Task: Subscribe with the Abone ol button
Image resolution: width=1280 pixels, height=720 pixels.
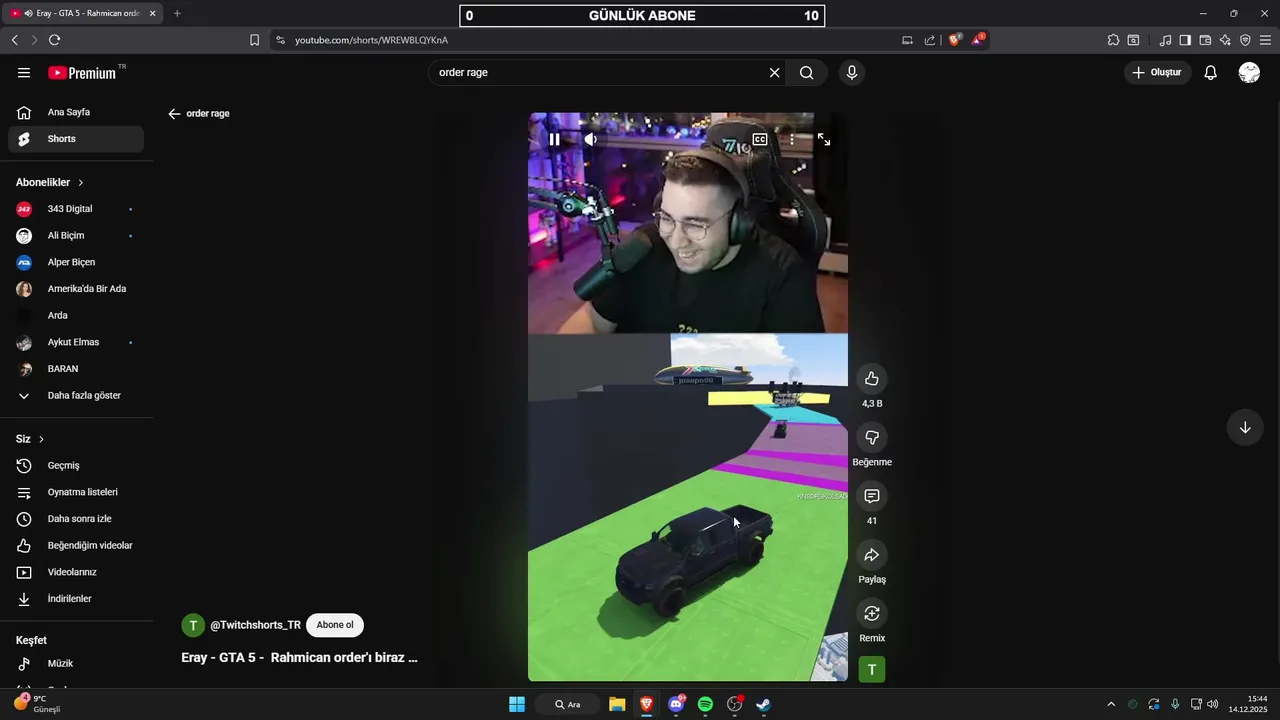Action: pos(335,625)
